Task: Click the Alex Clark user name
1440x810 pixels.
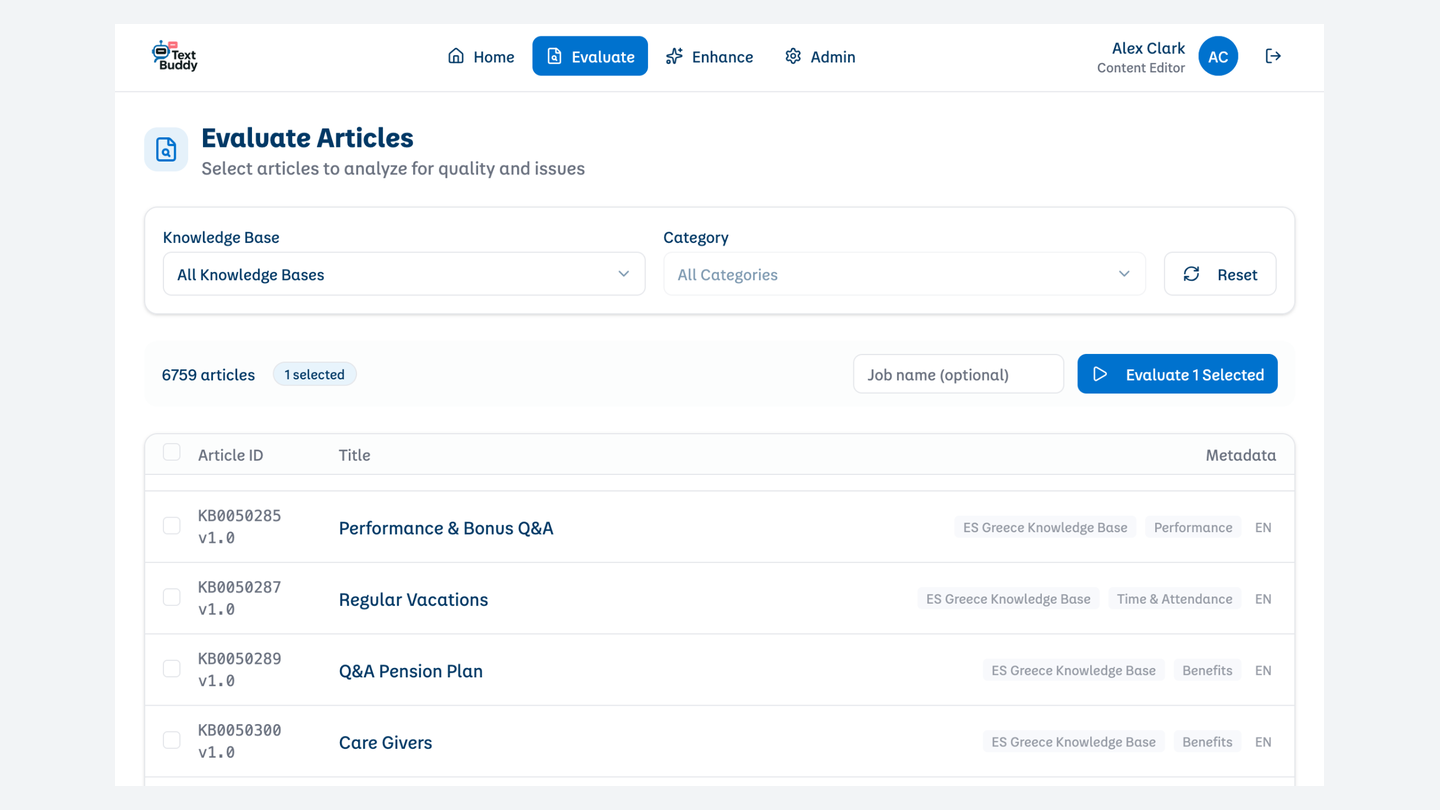Action: tap(1148, 48)
